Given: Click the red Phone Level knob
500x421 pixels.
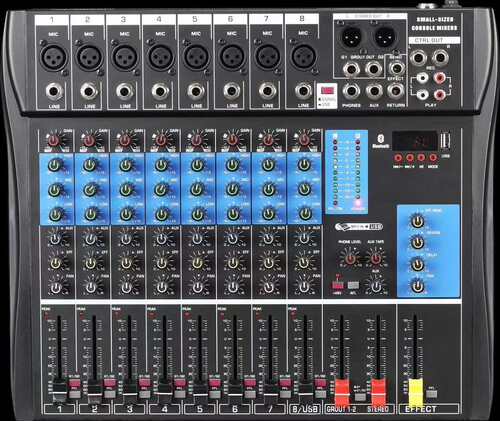Looking at the screenshot, I should [x=350, y=259].
